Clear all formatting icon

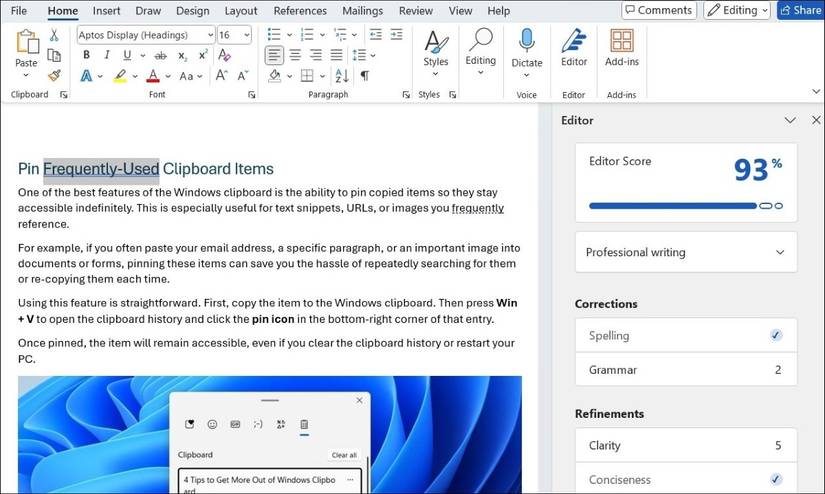pyautogui.click(x=225, y=55)
